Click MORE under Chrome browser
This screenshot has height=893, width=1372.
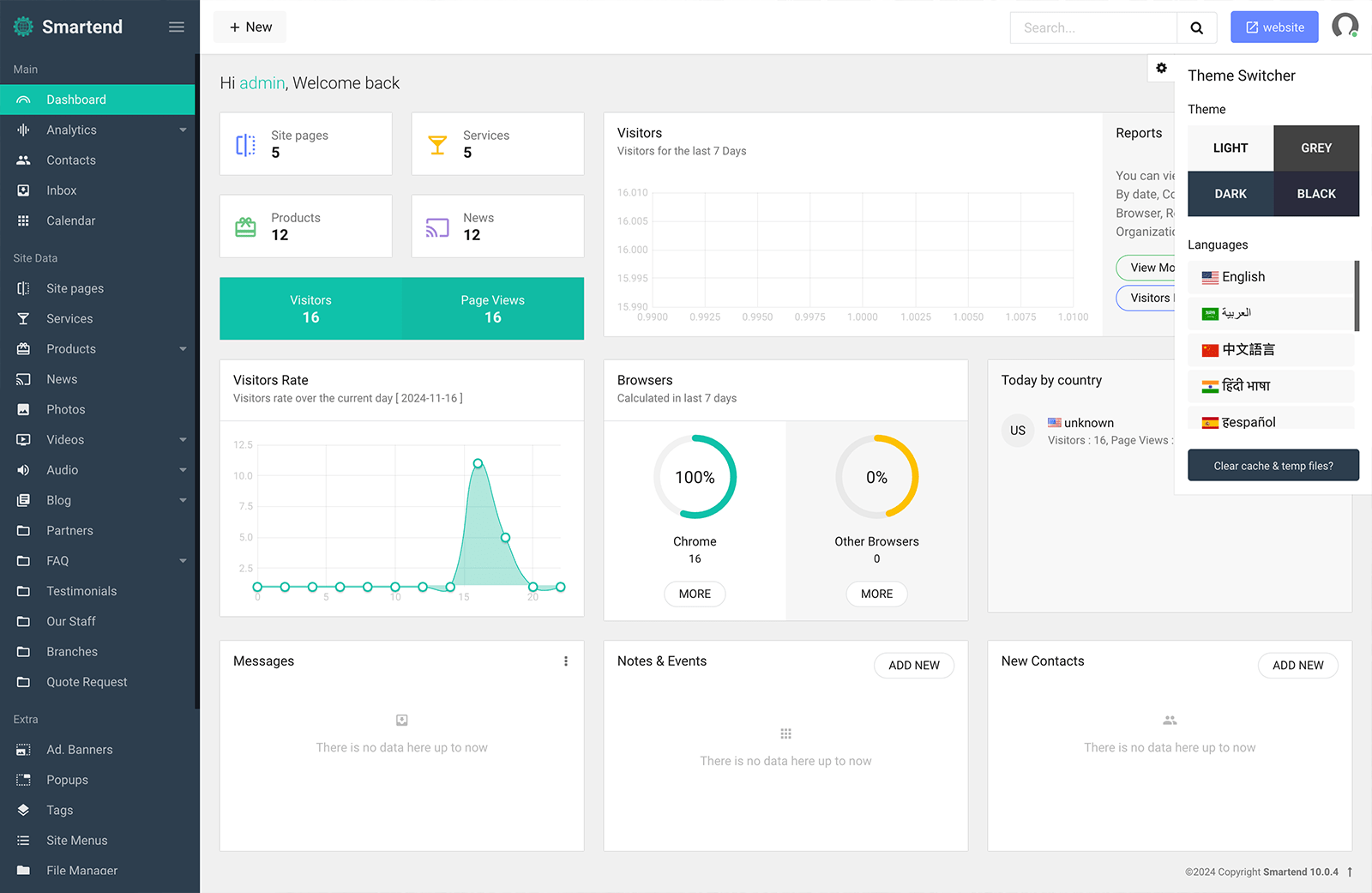tap(695, 594)
